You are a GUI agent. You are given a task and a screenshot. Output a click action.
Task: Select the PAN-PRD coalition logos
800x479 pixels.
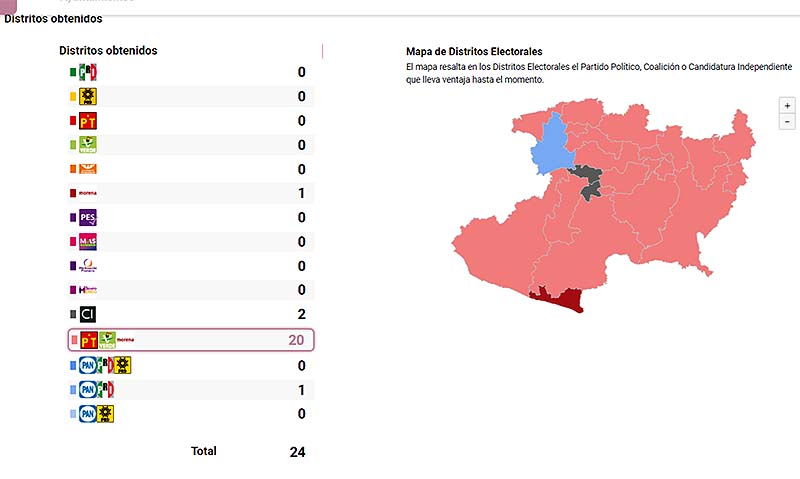(97, 413)
